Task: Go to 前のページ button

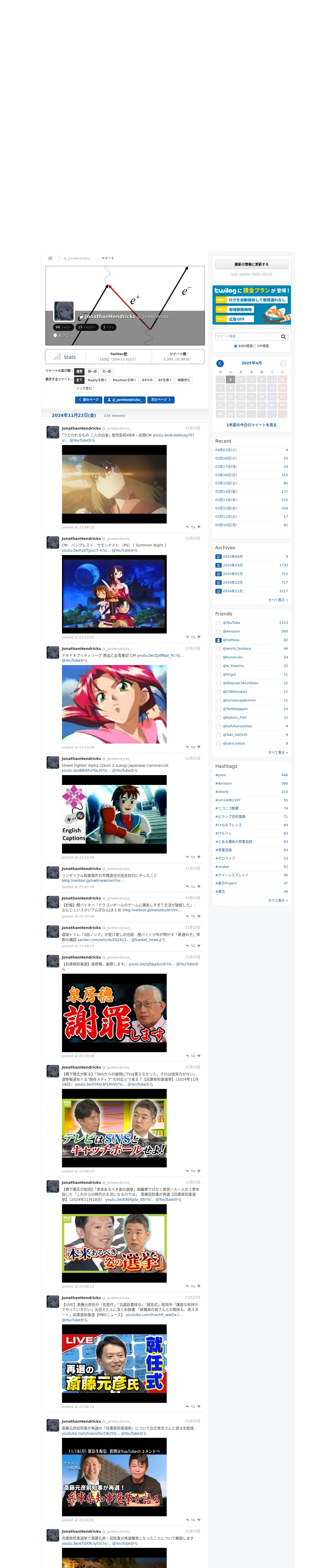Action: 89,400
